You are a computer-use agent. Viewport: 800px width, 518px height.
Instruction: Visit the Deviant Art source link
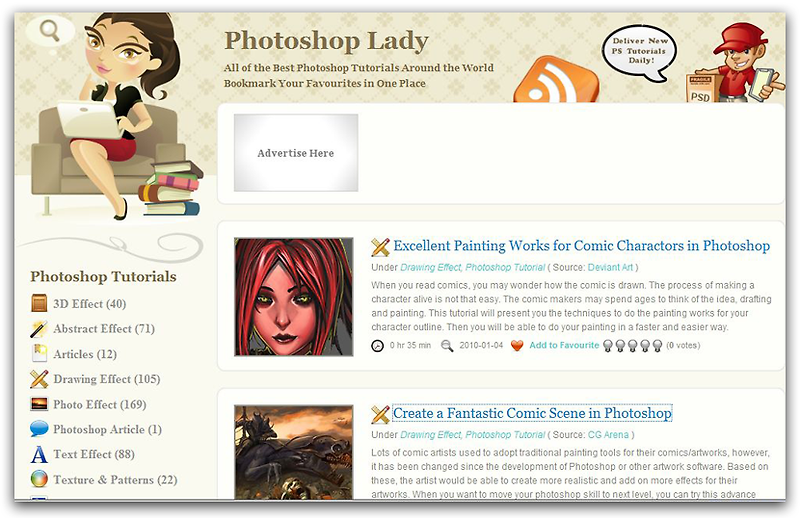[x=610, y=267]
